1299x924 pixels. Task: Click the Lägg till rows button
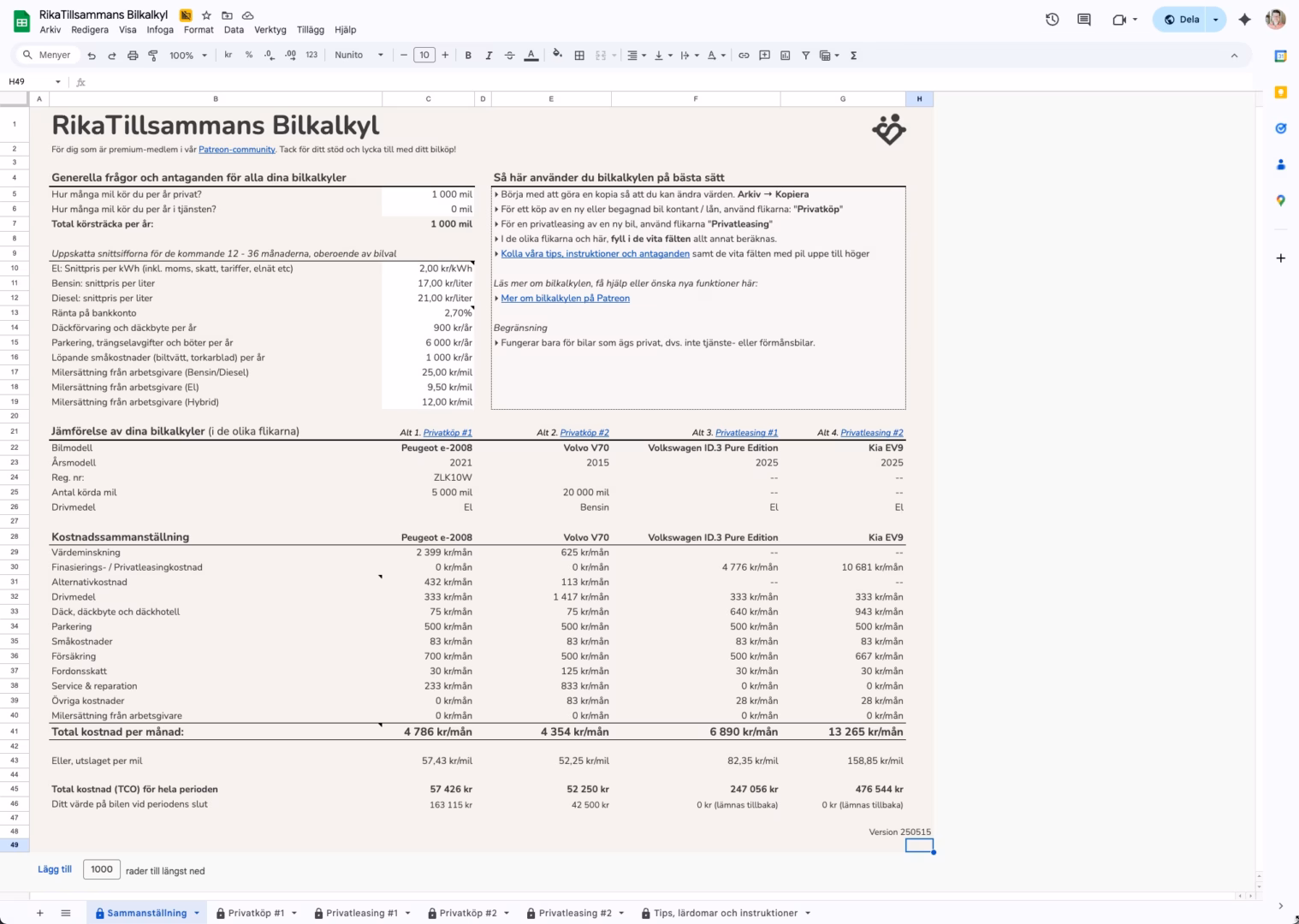pyautogui.click(x=55, y=869)
